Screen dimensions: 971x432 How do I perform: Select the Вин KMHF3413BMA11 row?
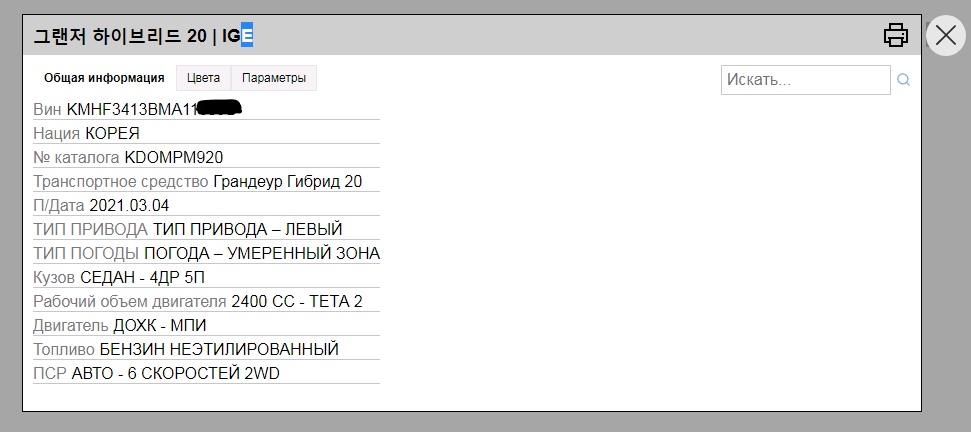click(x=206, y=108)
